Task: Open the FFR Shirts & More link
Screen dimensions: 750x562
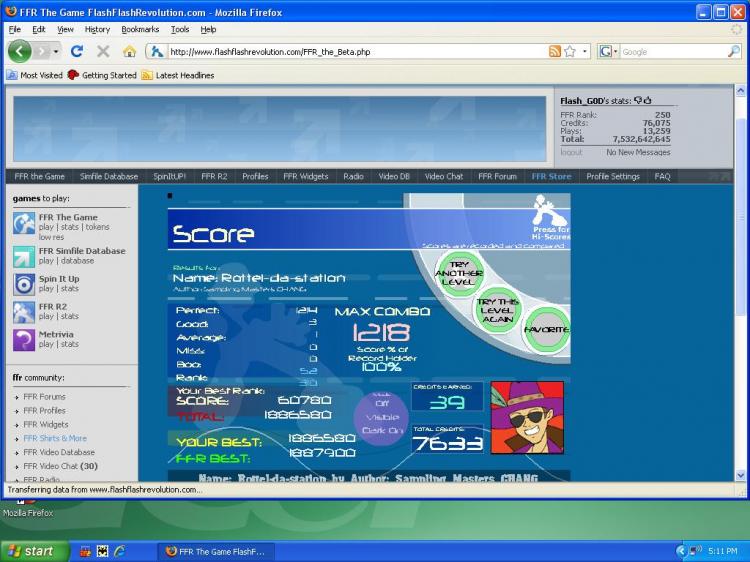Action: pos(55,438)
